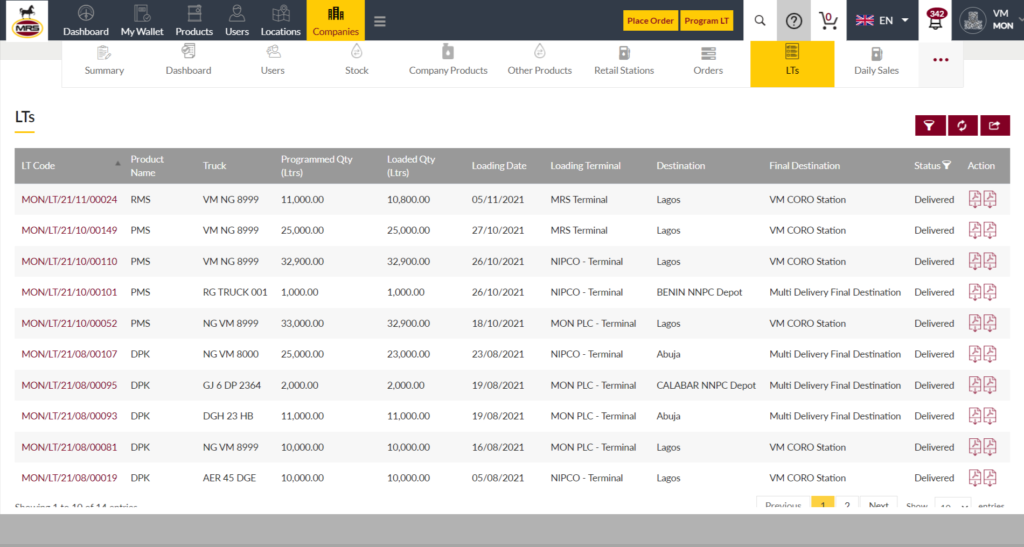This screenshot has height=547, width=1024.
Task: Click the export share icon button
Action: [x=995, y=125]
